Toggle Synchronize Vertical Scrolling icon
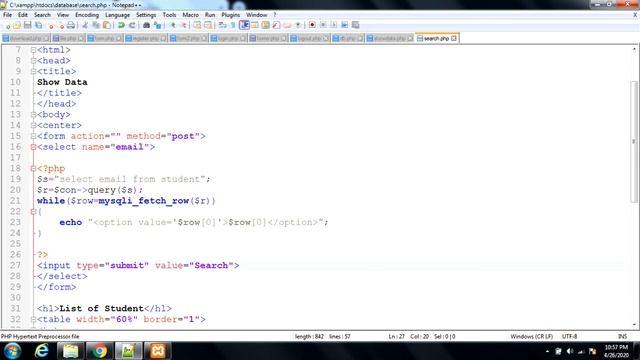The width and height of the screenshot is (640, 360). click(198, 25)
